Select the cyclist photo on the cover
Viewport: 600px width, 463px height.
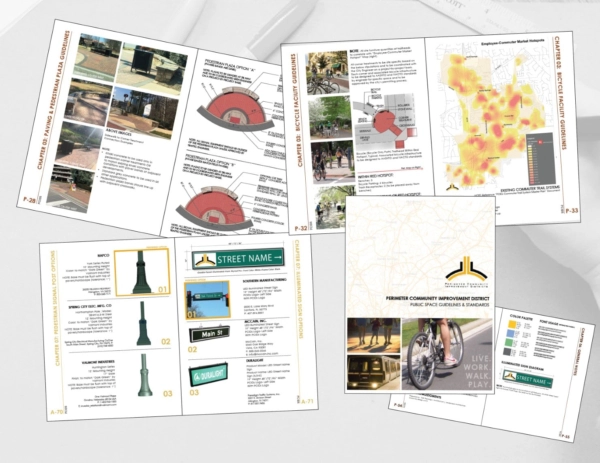[x=447, y=354]
